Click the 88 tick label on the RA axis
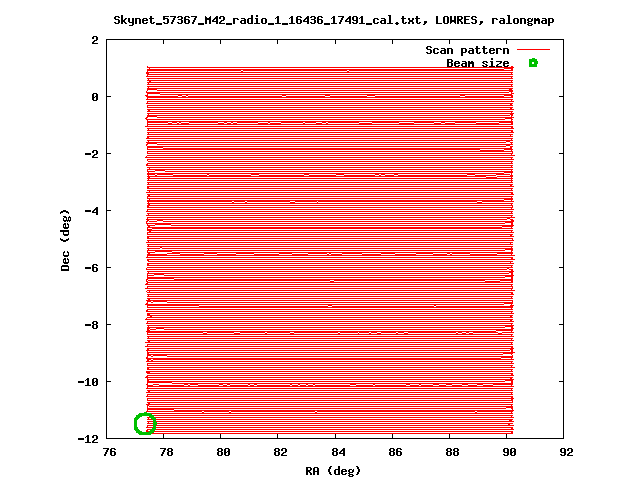 (x=452, y=452)
